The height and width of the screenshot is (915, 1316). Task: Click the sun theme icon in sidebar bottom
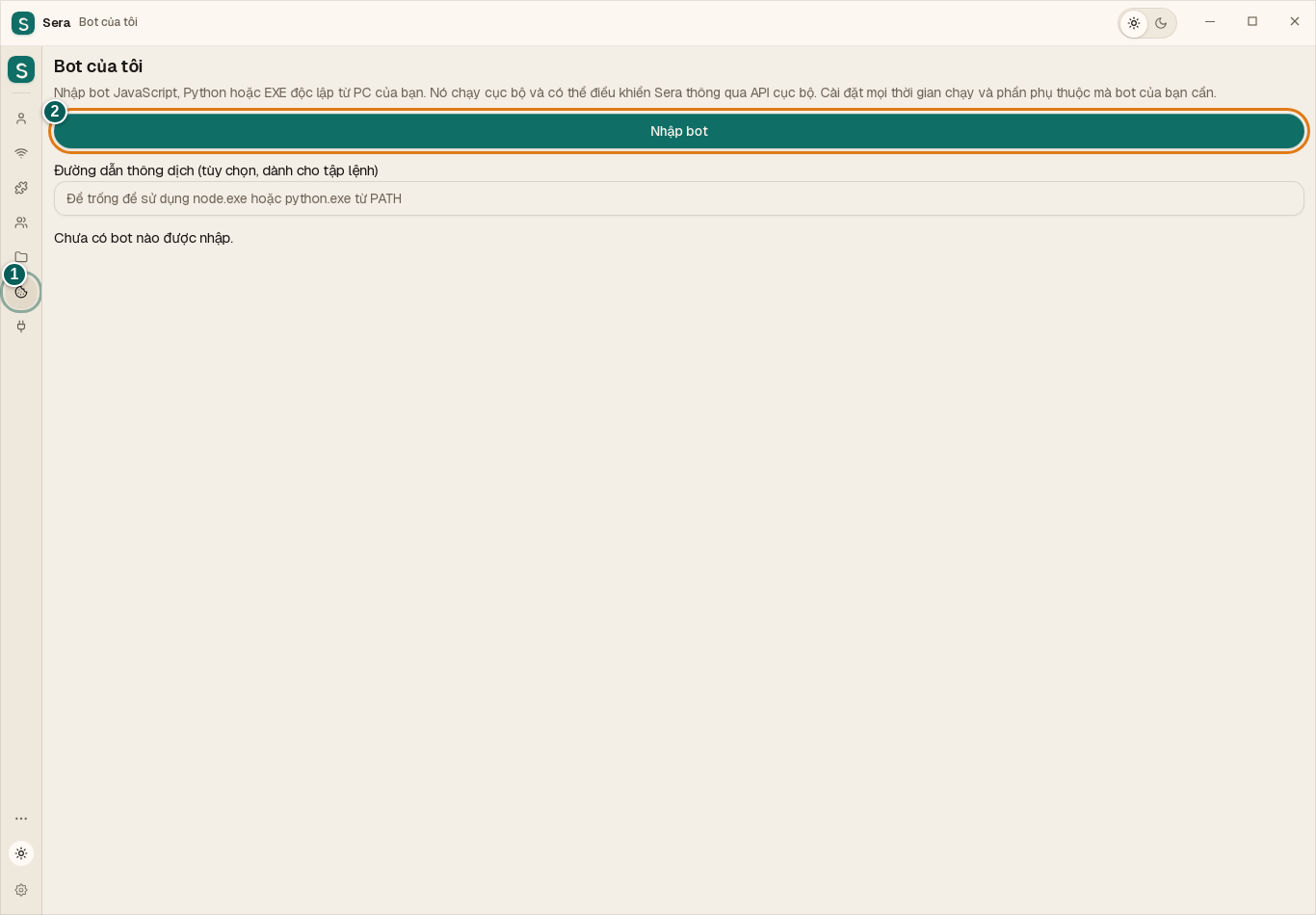click(21, 853)
